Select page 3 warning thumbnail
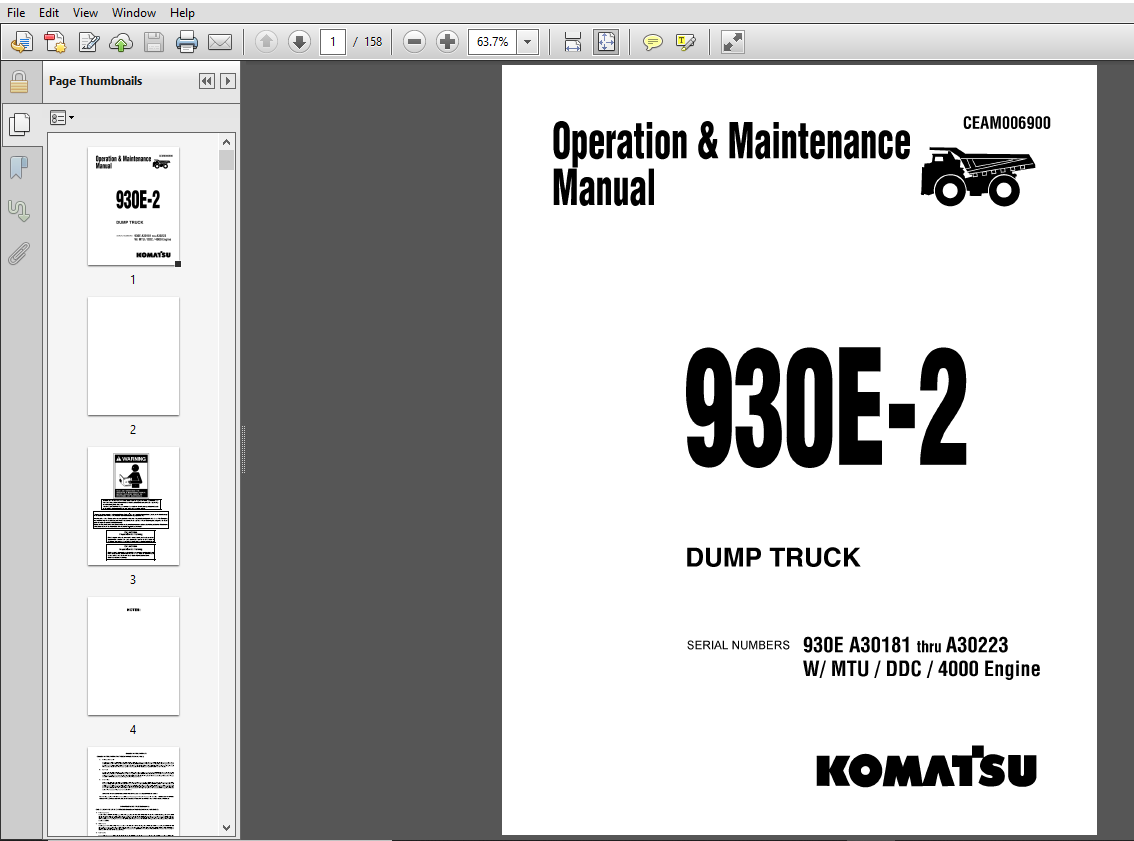This screenshot has height=841, width=1134. coord(133,506)
